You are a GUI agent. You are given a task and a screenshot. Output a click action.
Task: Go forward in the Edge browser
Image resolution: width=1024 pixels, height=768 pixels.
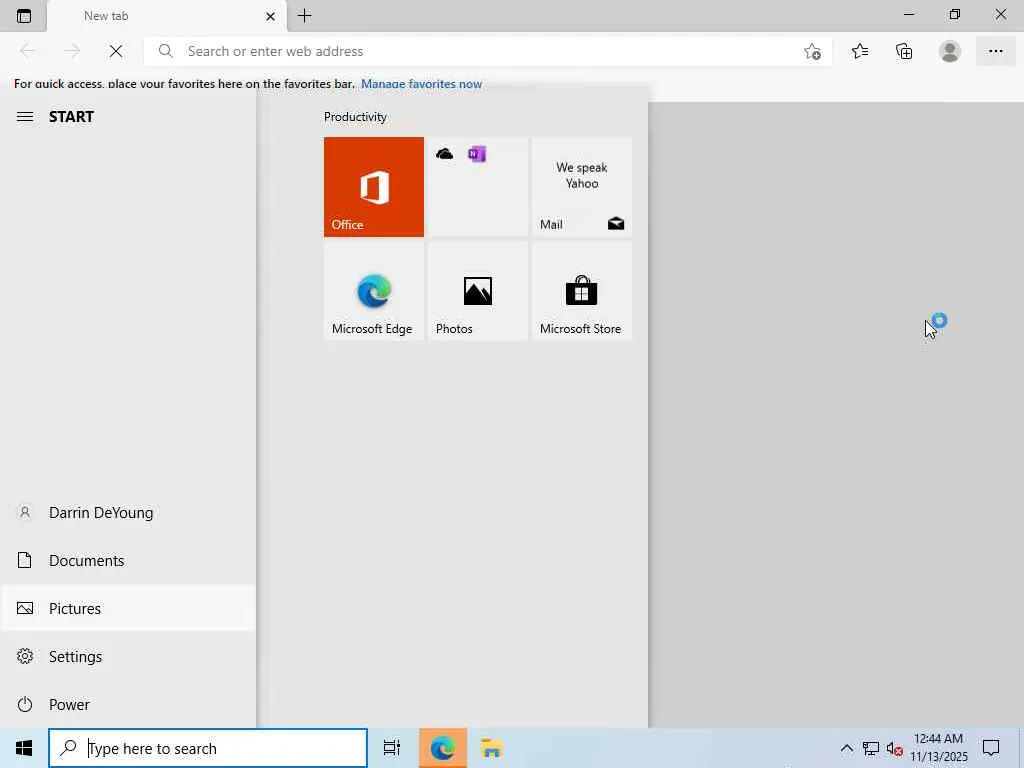click(x=72, y=51)
